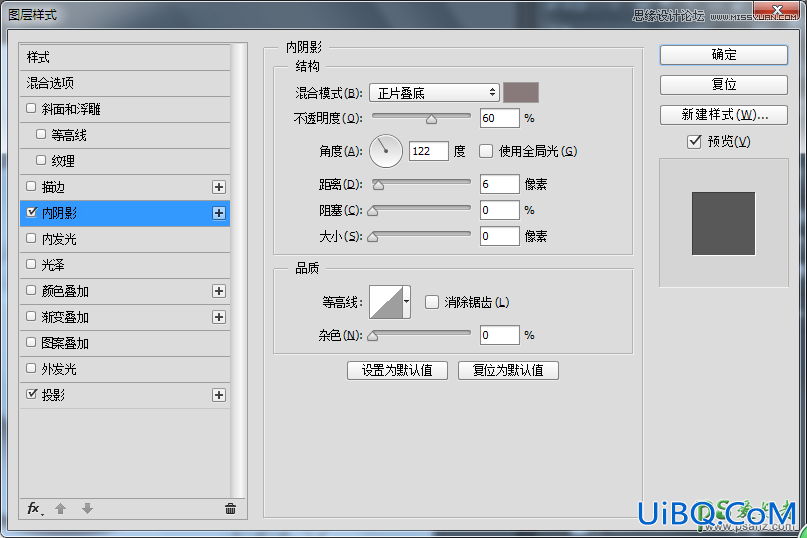Click the 大小 slider handle

pyautogui.click(x=373, y=237)
